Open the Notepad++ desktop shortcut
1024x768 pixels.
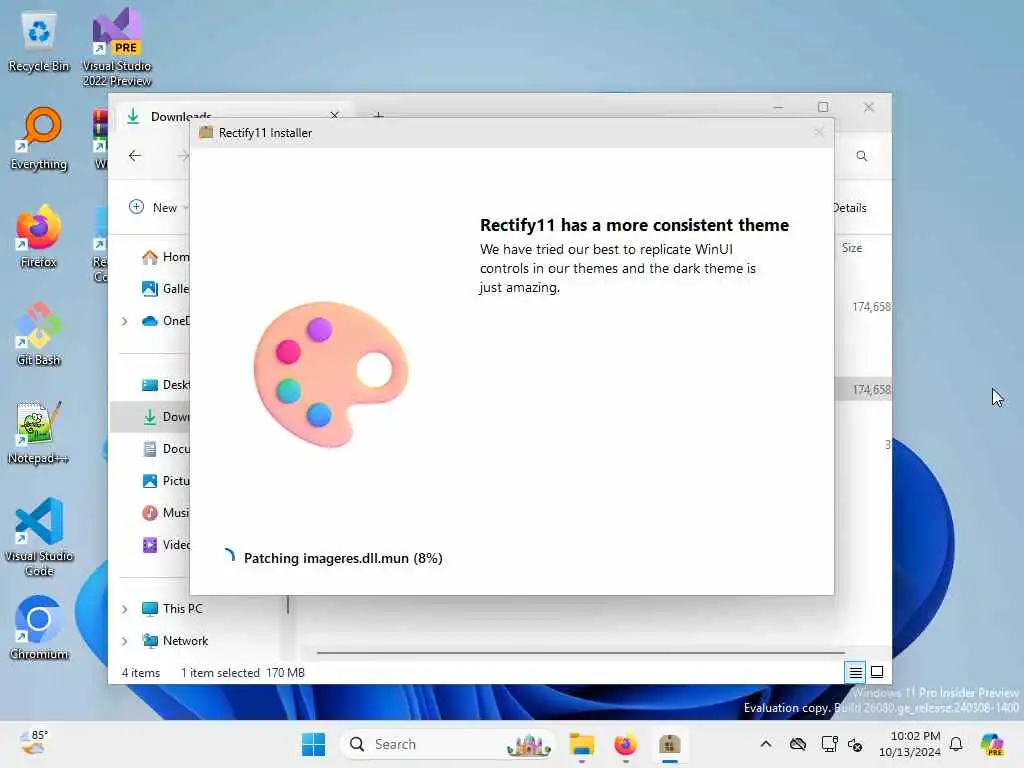tap(39, 432)
